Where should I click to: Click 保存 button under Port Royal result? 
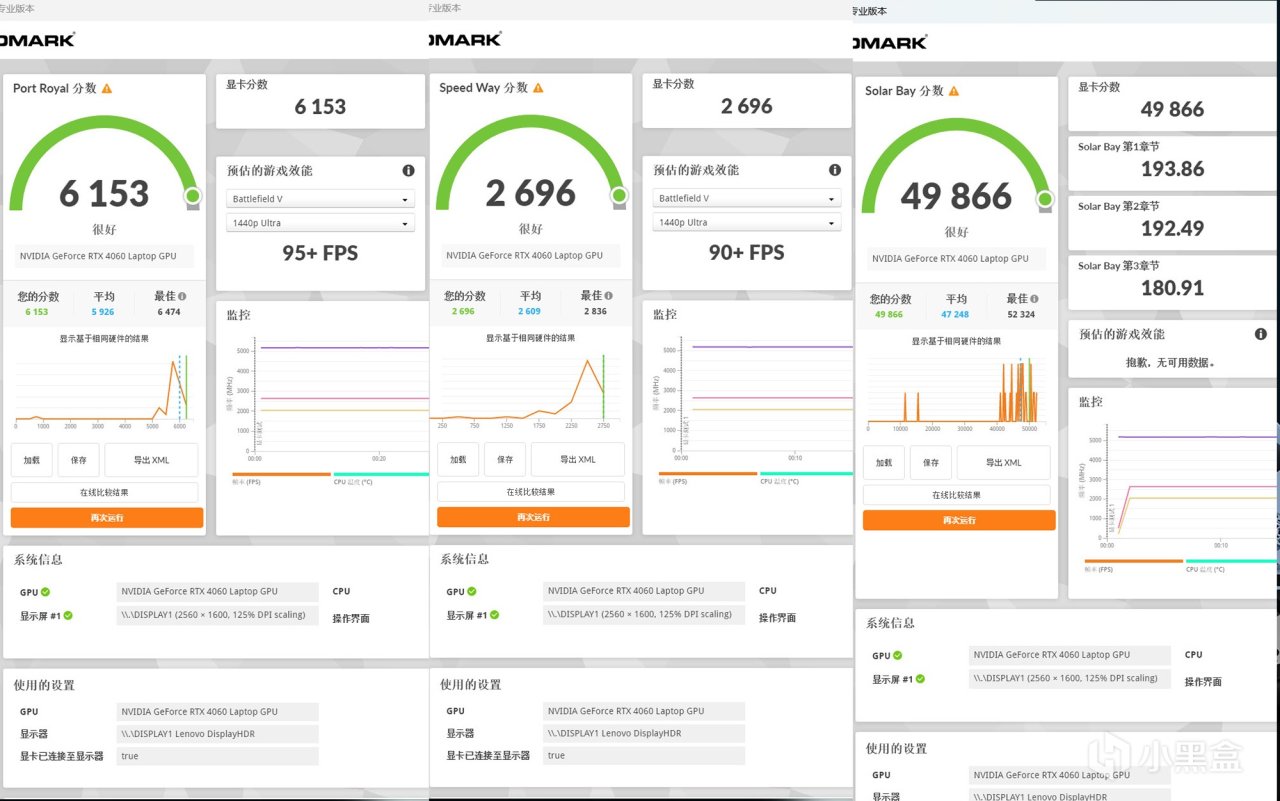[x=78, y=460]
